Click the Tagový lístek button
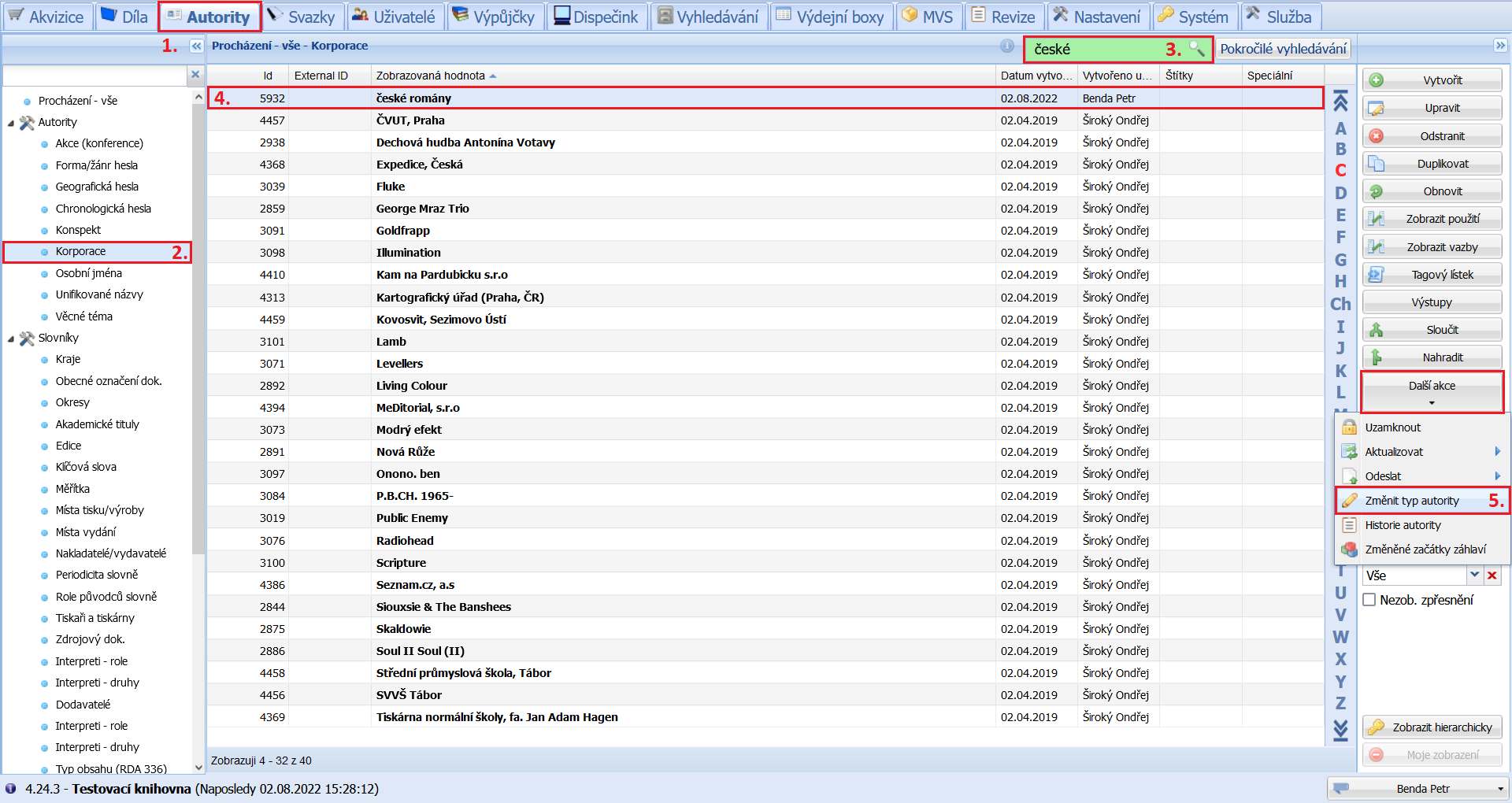This screenshot has width=1512, height=803. click(x=1432, y=275)
